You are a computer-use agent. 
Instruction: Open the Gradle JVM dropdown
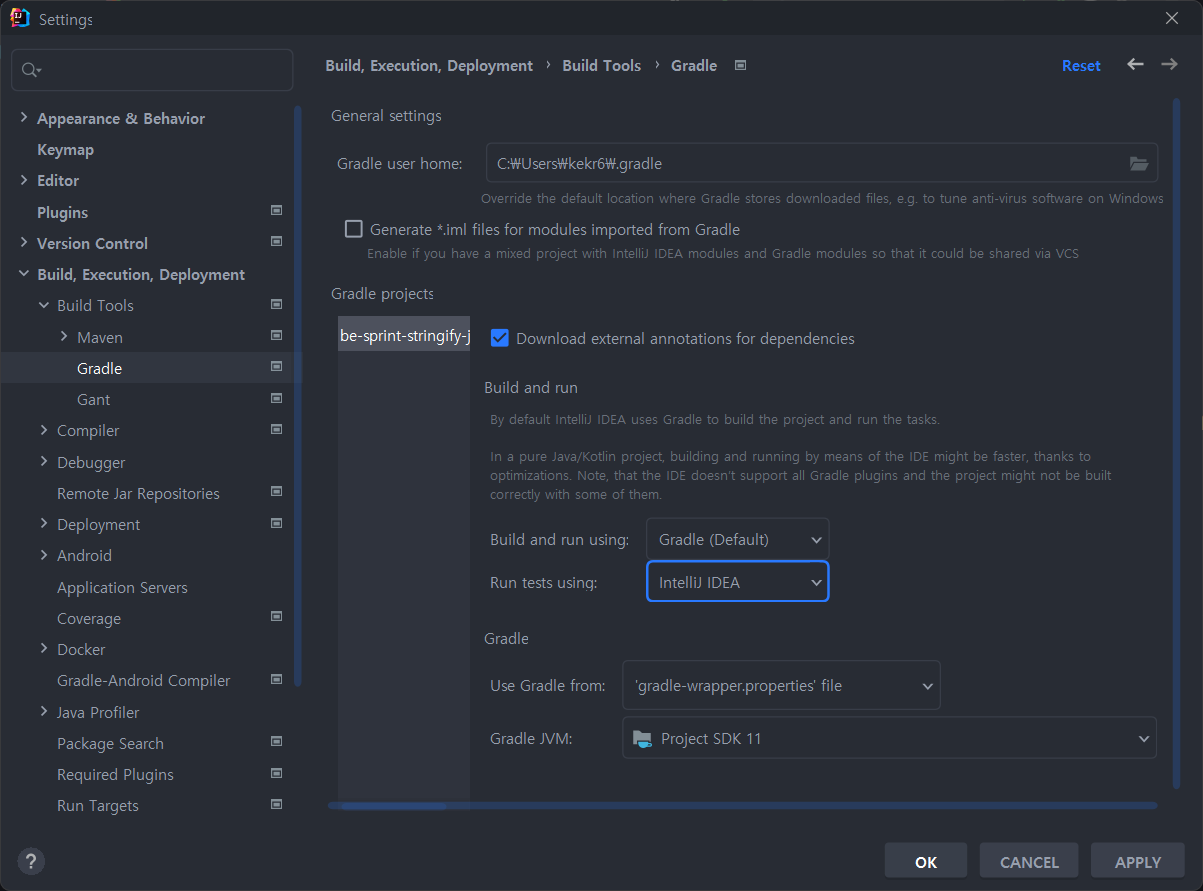coord(889,739)
